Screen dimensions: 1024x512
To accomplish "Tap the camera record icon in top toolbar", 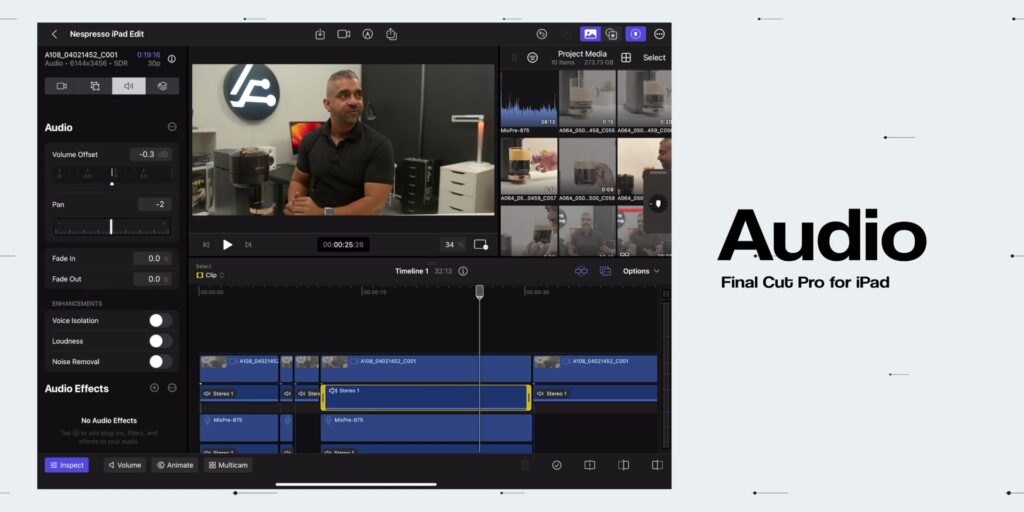I will click(344, 34).
